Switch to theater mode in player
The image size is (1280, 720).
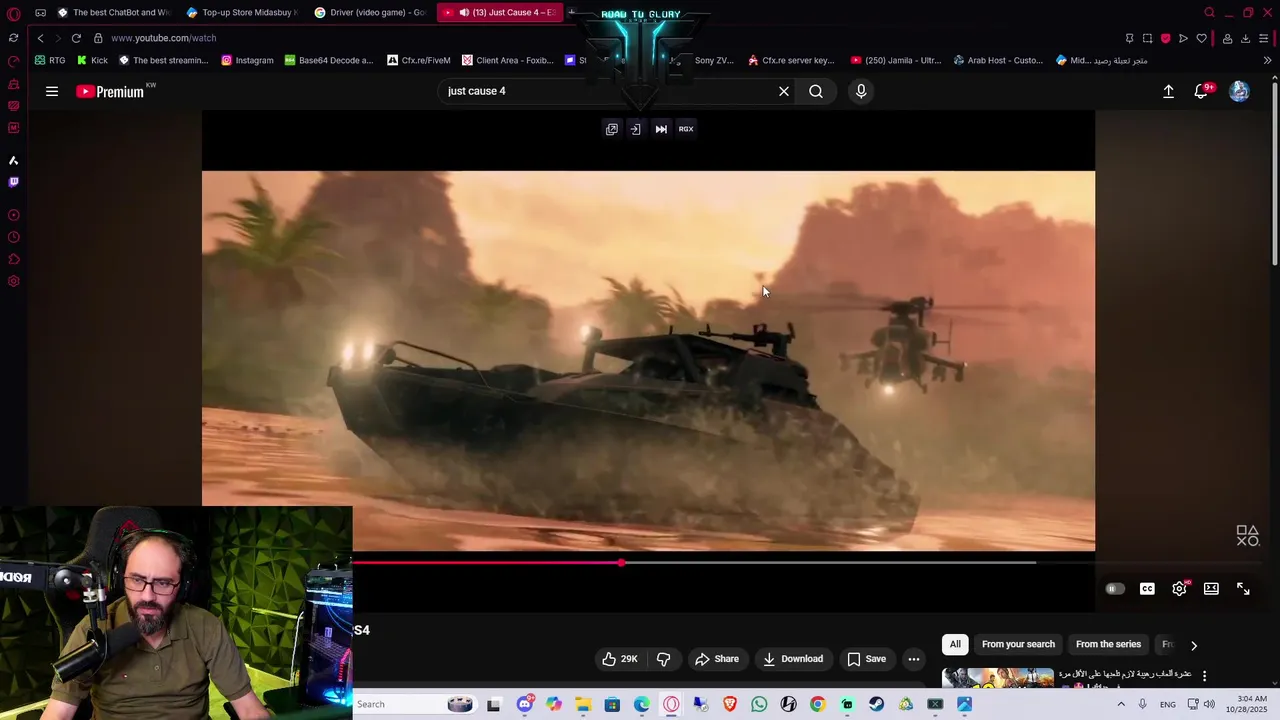1211,589
